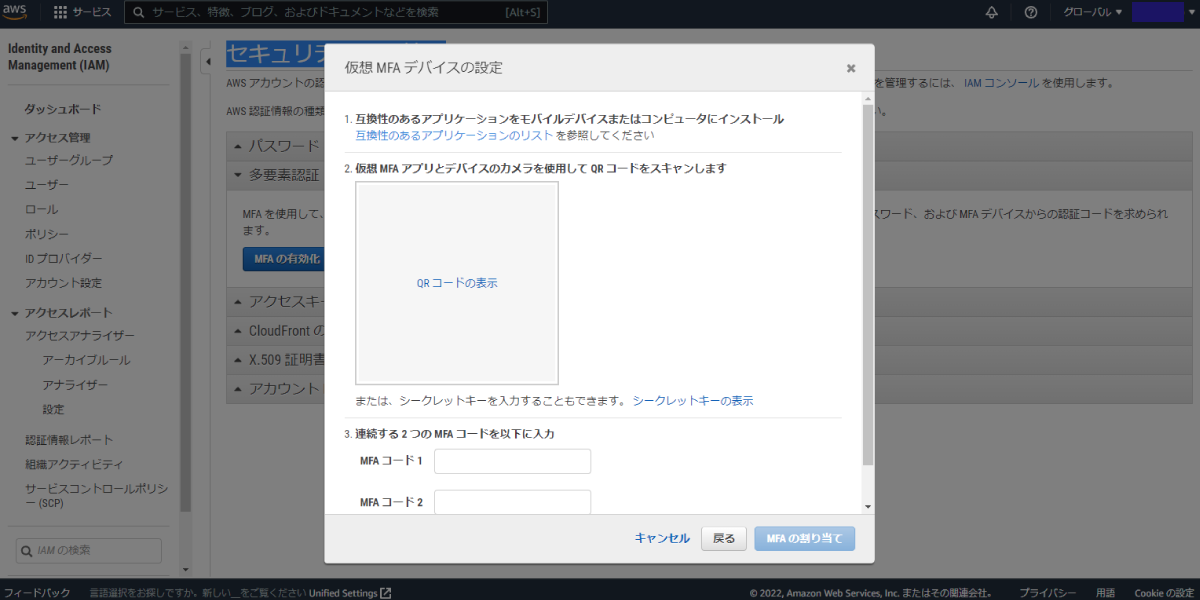Click the dialog scrollbar down arrow
This screenshot has width=1200, height=600.
coord(867,507)
